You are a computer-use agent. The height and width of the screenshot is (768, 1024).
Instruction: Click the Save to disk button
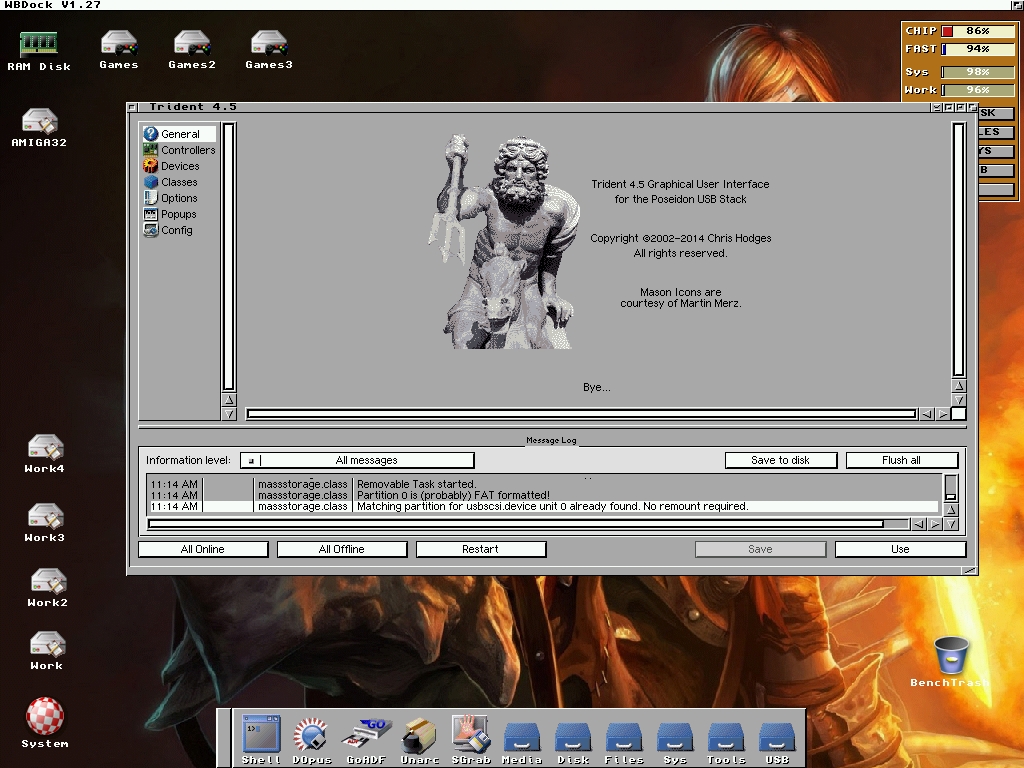780,460
